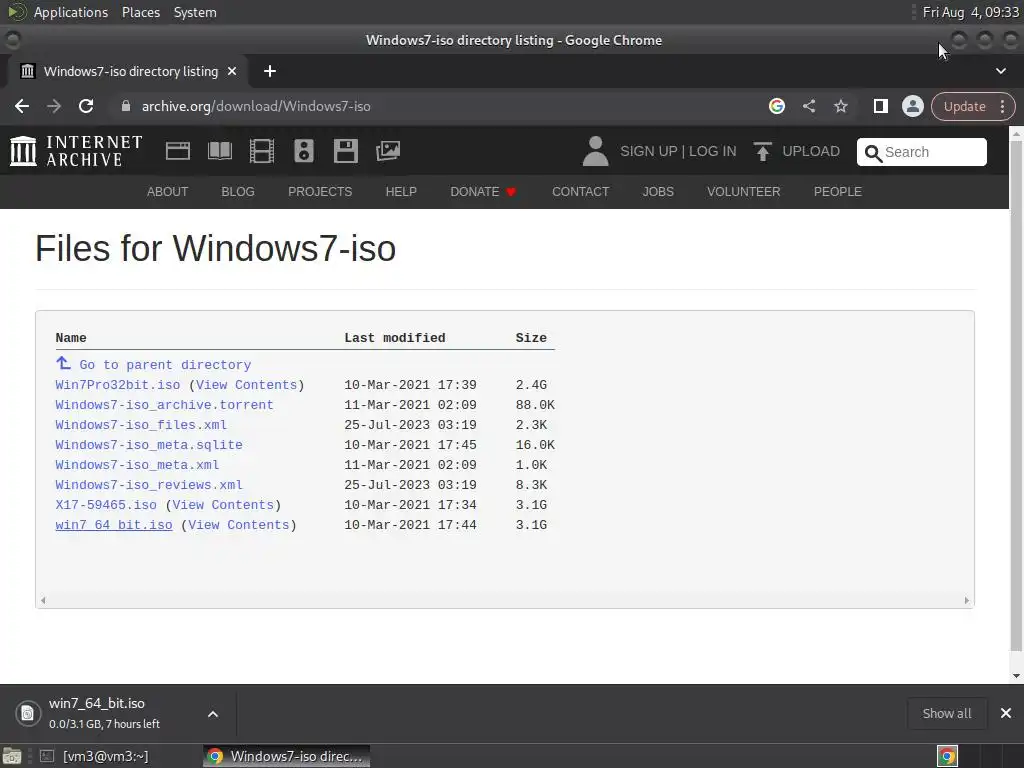Close the downloads bar
1024x768 pixels.
coord(1006,713)
